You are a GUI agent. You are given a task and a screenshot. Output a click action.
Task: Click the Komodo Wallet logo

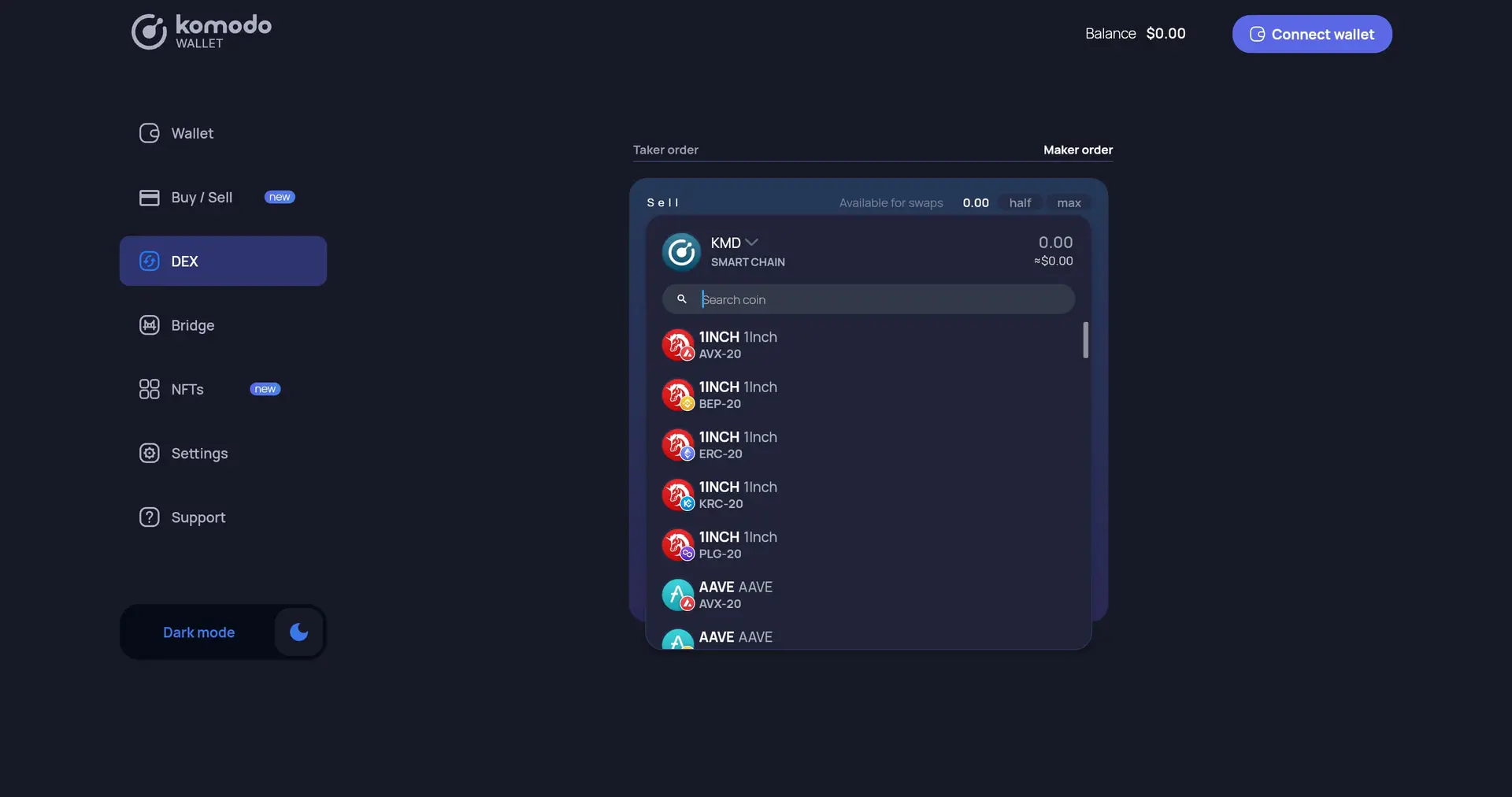click(x=201, y=32)
